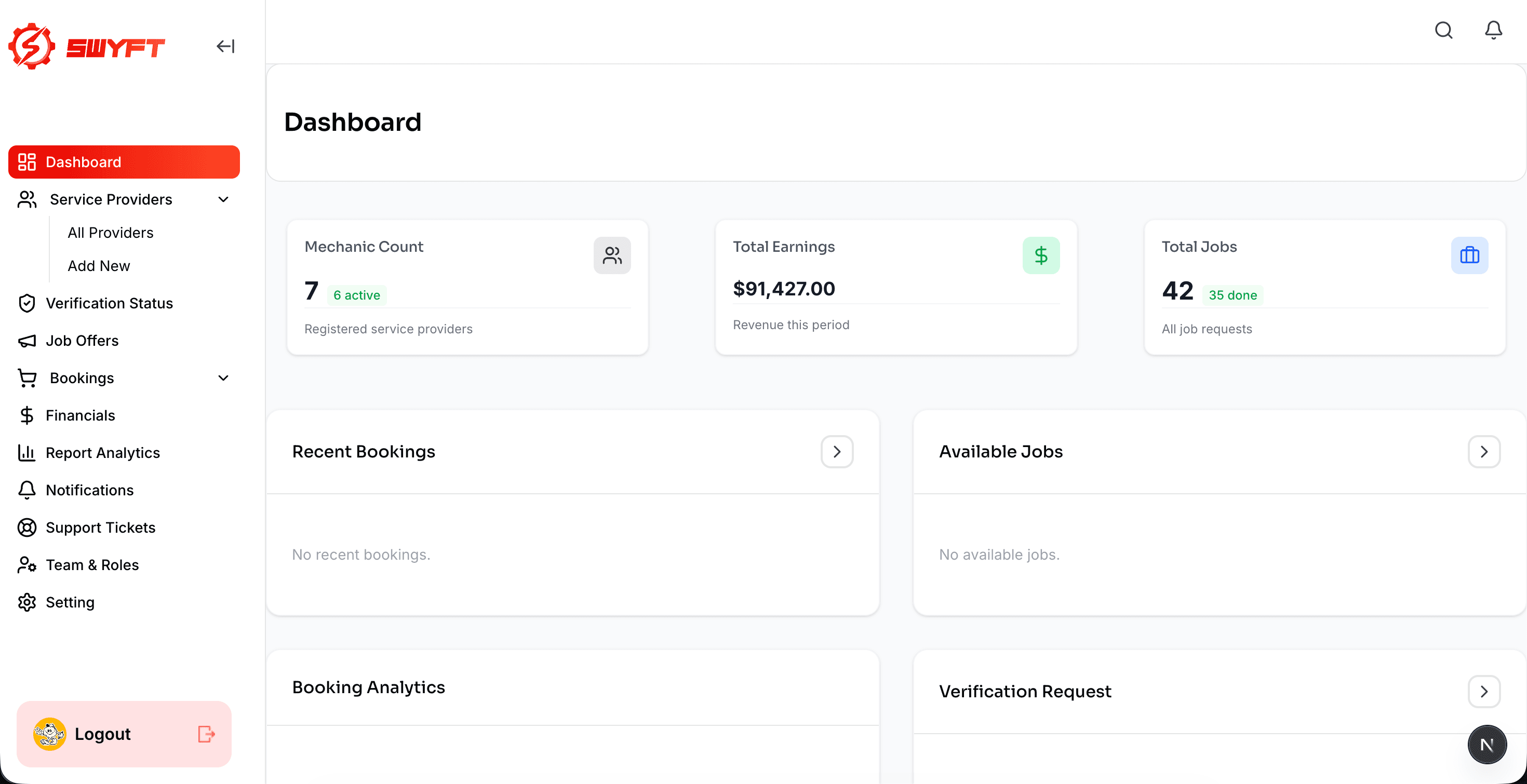1527x784 pixels.
Task: Click the SWYFT wordmark
Action: pos(115,47)
